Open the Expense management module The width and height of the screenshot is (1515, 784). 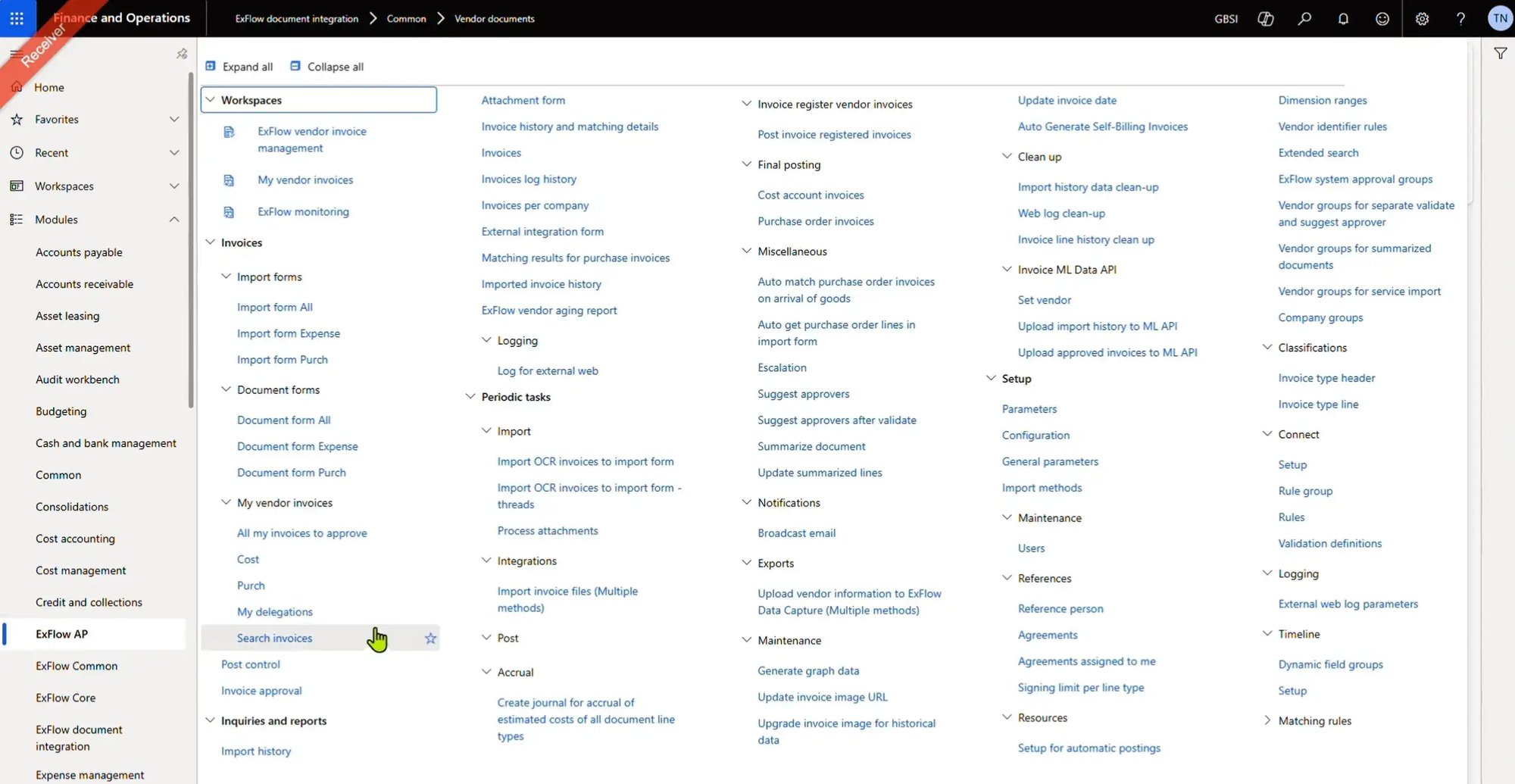[89, 775]
